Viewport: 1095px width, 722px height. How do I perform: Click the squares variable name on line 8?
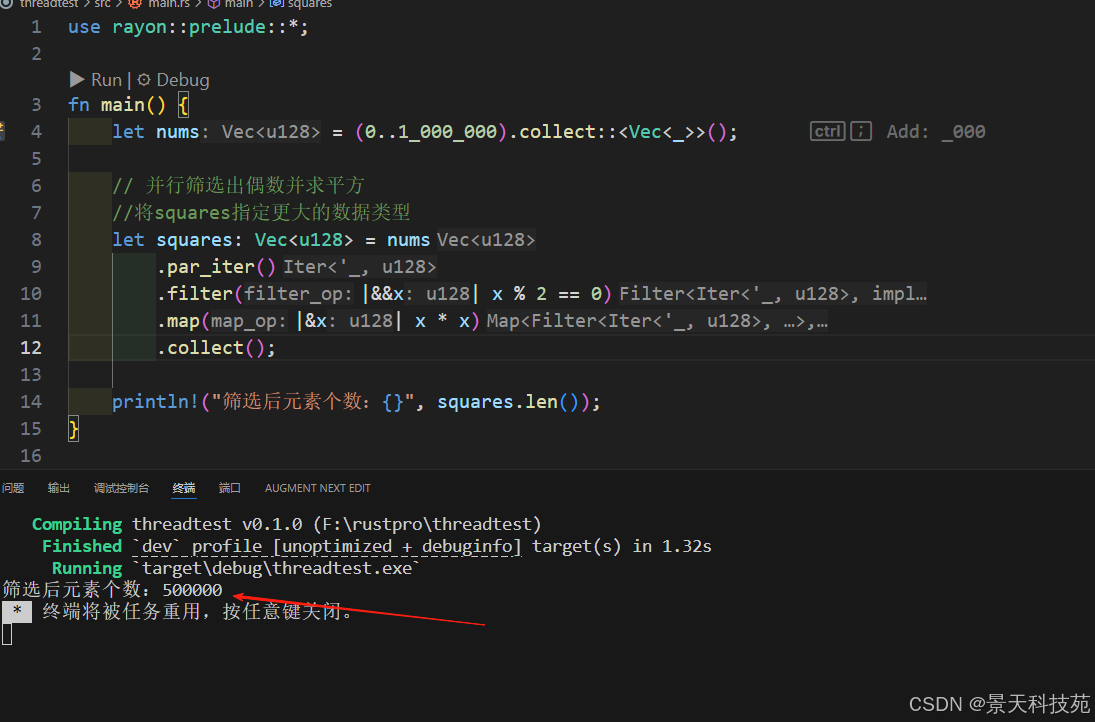click(x=194, y=240)
